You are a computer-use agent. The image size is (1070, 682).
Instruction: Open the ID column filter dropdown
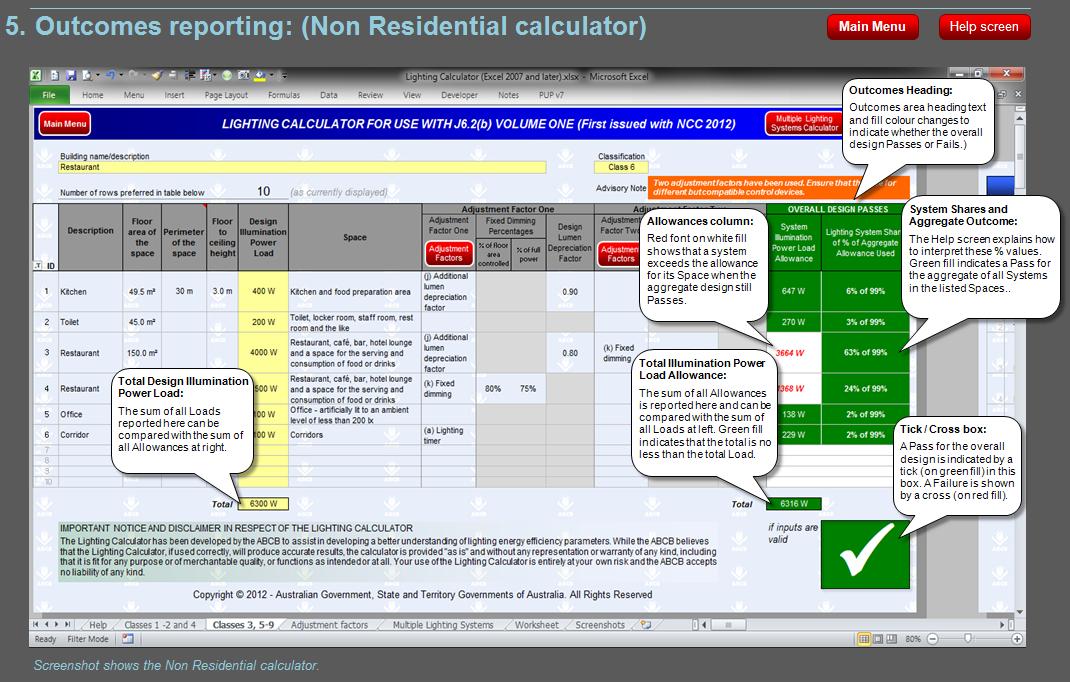pos(37,265)
